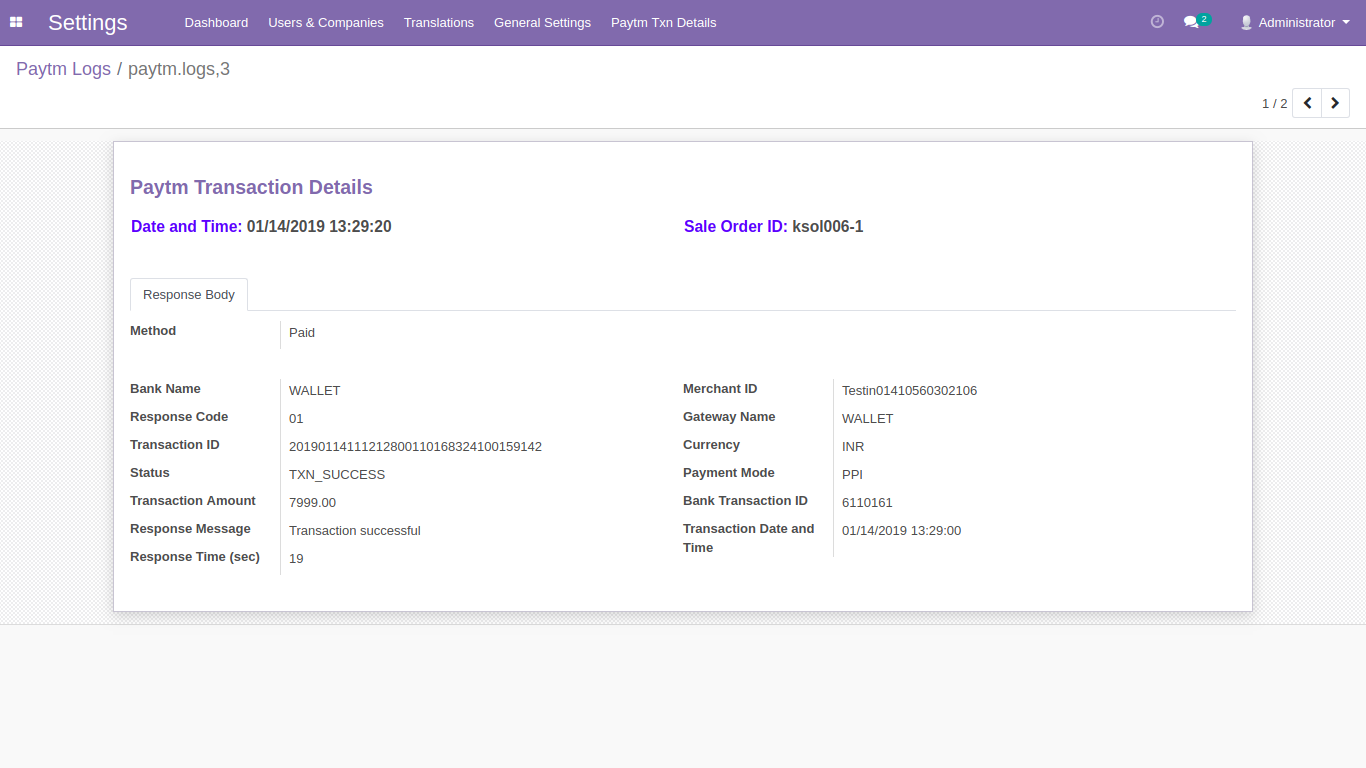Image resolution: width=1366 pixels, height=768 pixels.
Task: Open the Paytm Txn Details menu
Action: click(663, 22)
